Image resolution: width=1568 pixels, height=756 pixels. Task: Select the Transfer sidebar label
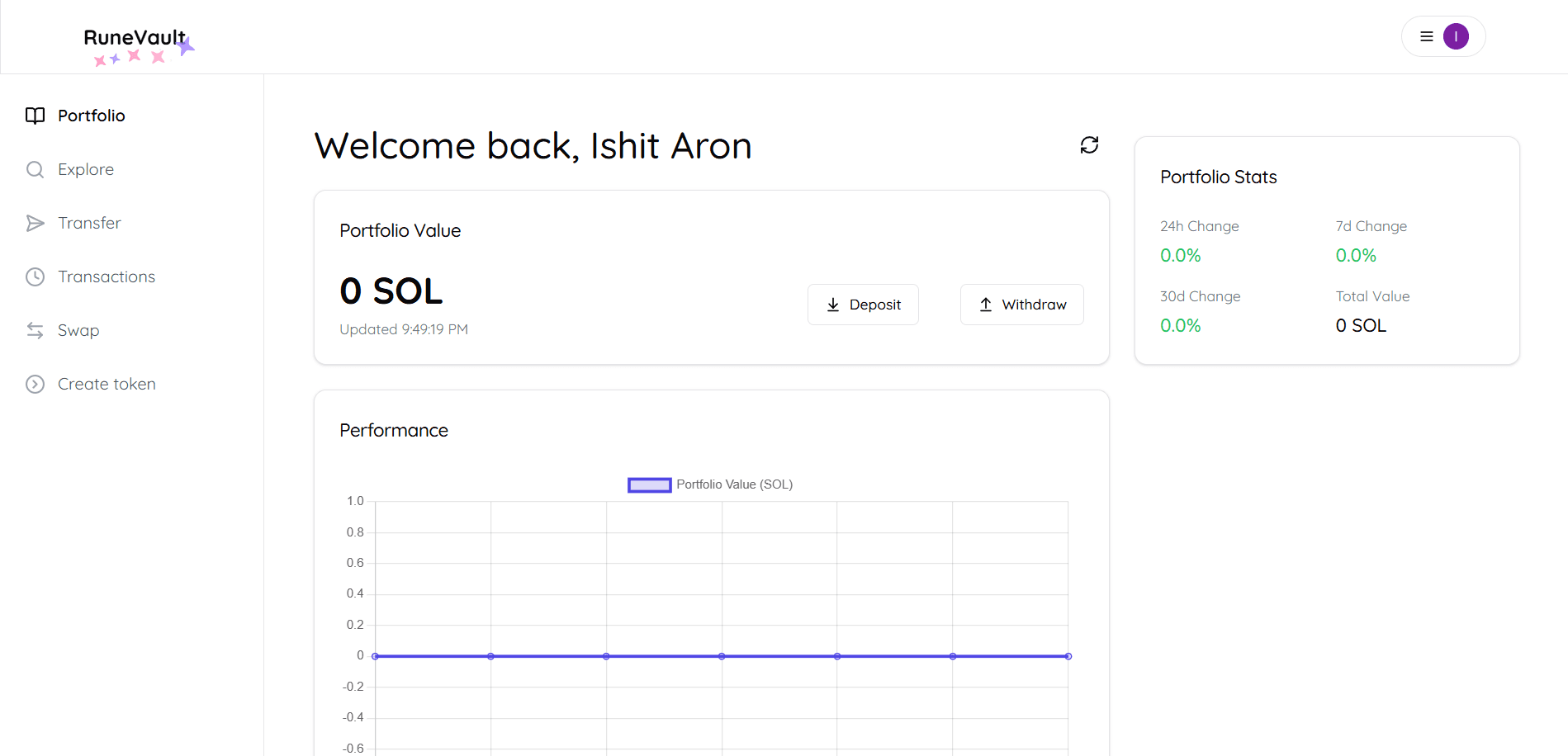(x=89, y=223)
